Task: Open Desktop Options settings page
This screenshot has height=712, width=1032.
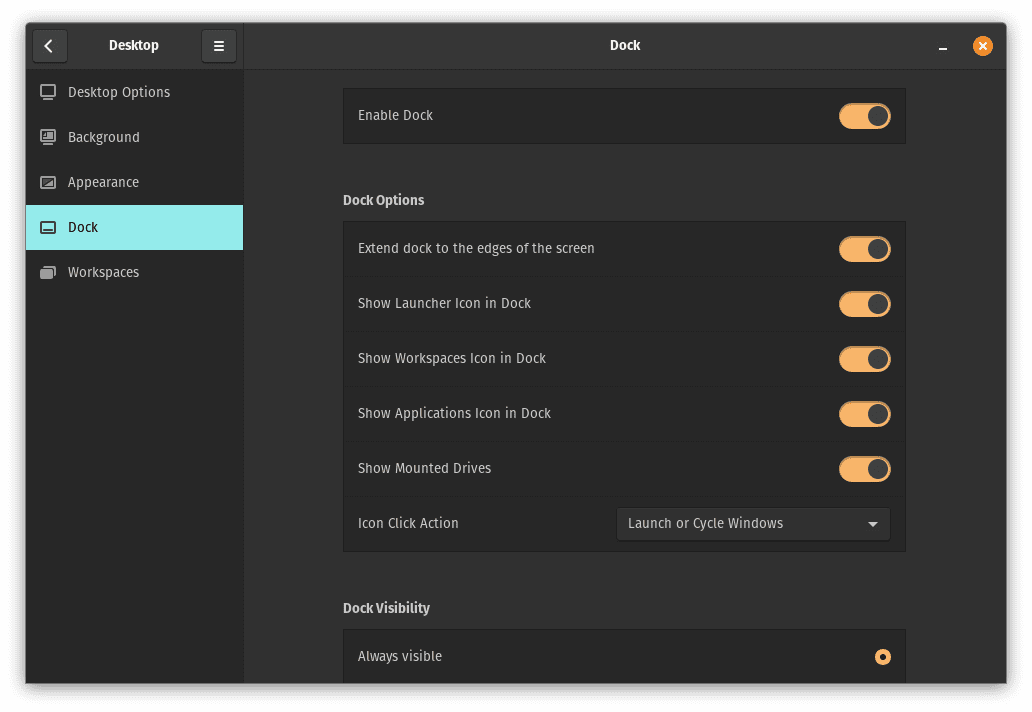Action: tap(134, 92)
